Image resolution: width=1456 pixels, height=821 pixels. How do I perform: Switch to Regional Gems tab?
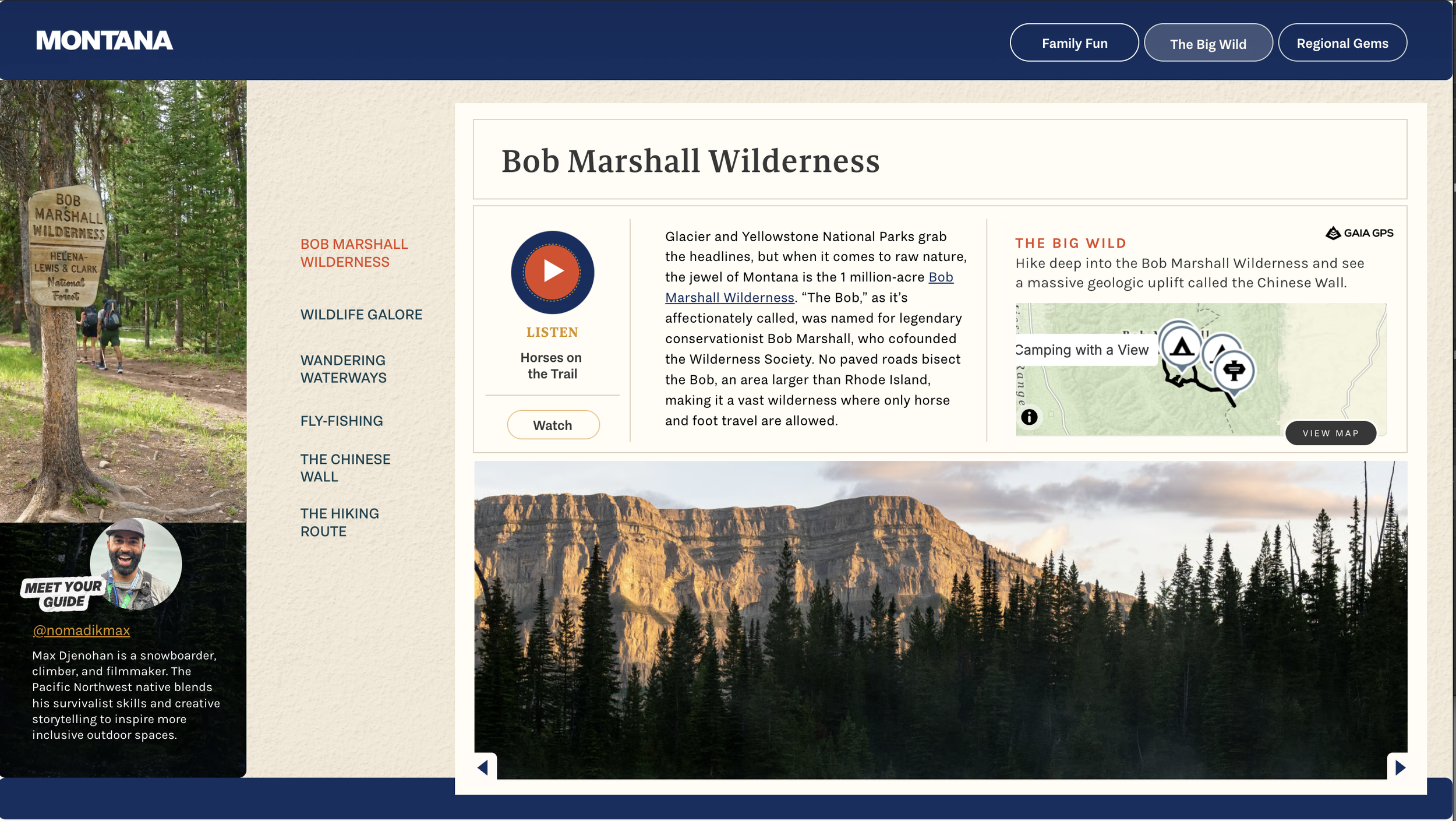coord(1342,43)
